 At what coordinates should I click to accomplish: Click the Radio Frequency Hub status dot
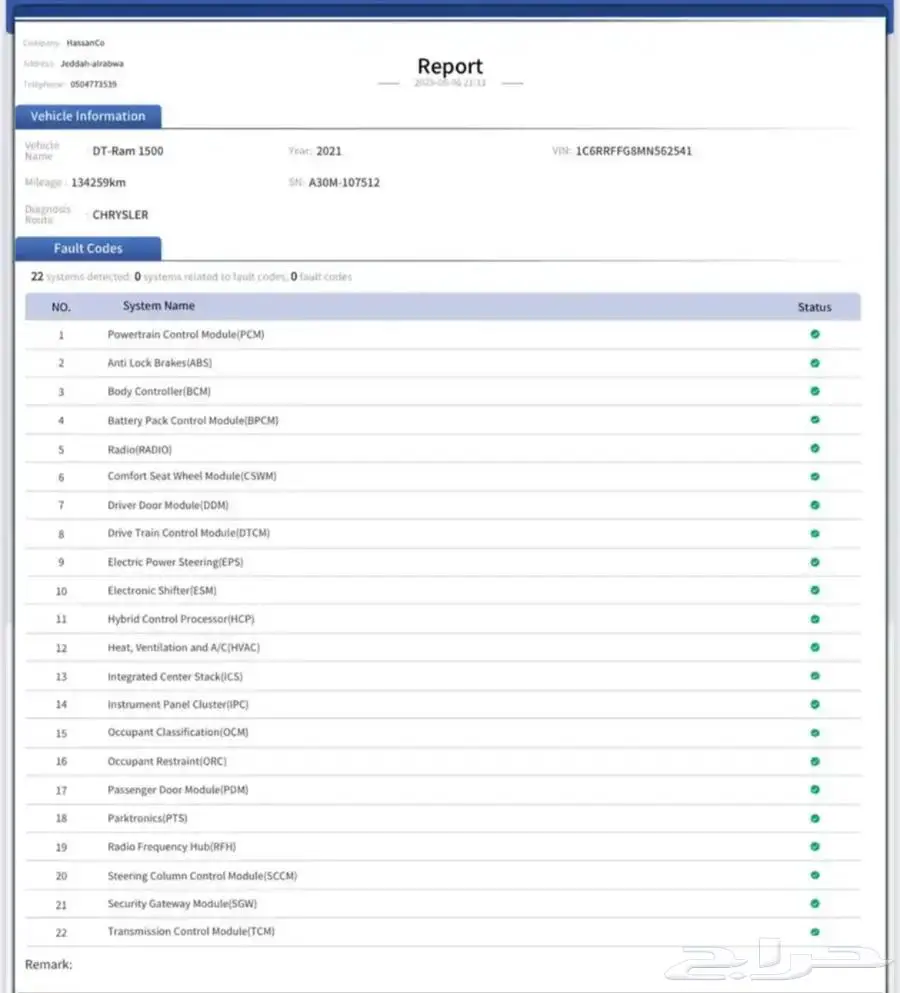(814, 847)
